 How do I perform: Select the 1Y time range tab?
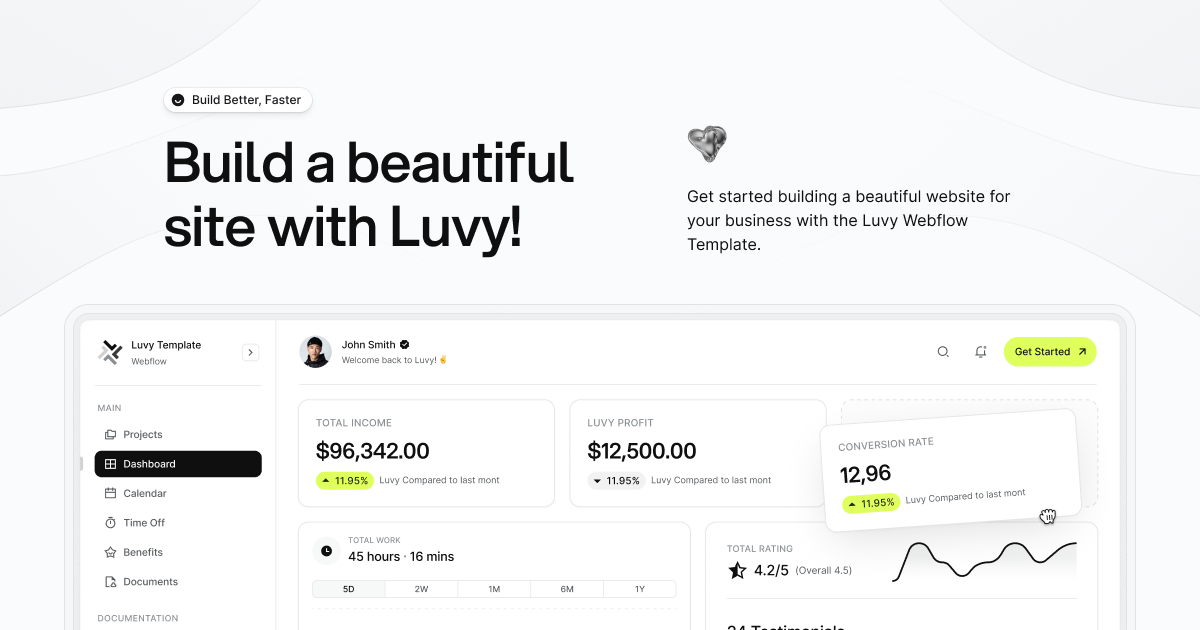[640, 589]
